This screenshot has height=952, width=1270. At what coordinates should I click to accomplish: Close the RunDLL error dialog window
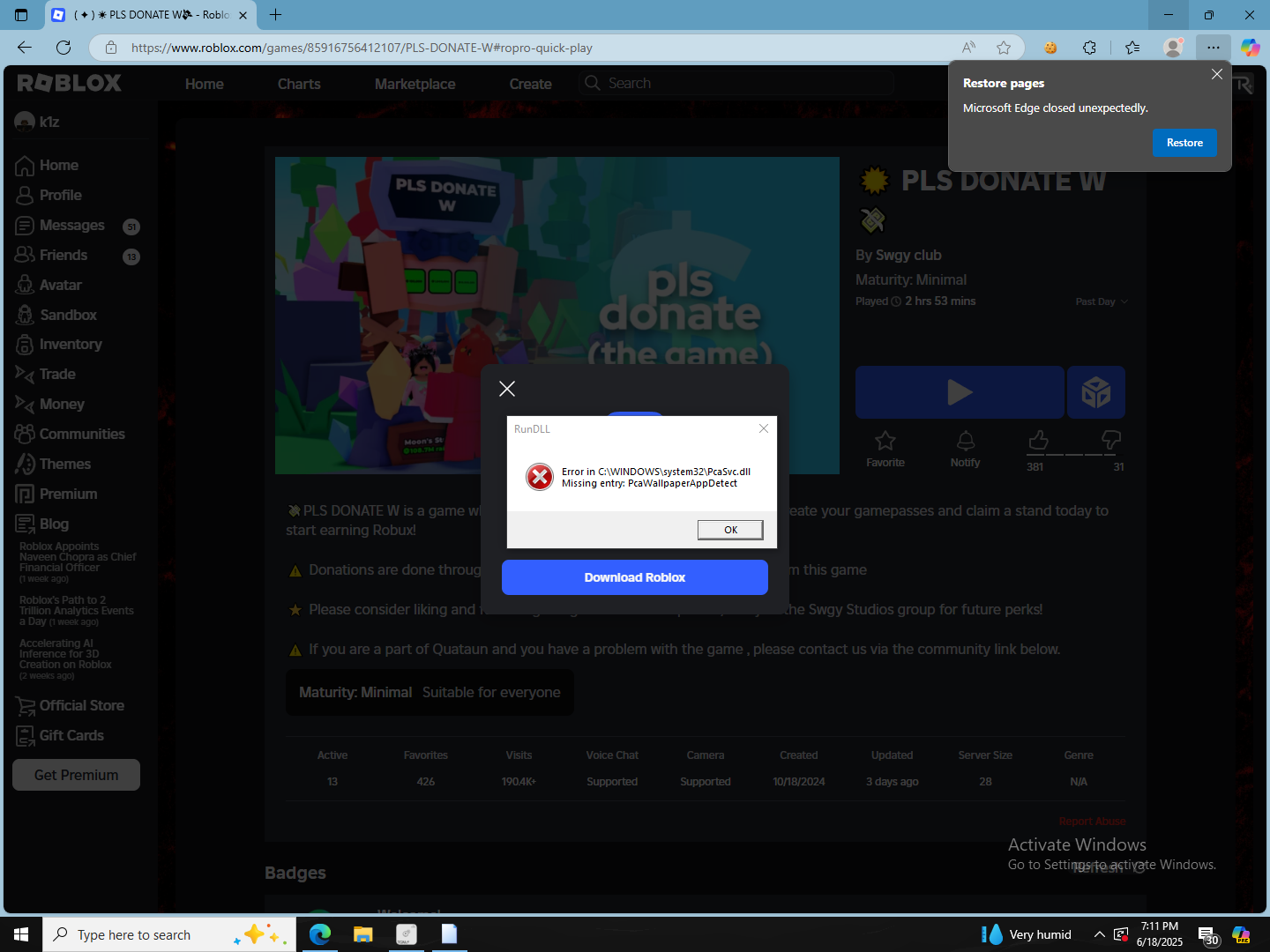764,428
